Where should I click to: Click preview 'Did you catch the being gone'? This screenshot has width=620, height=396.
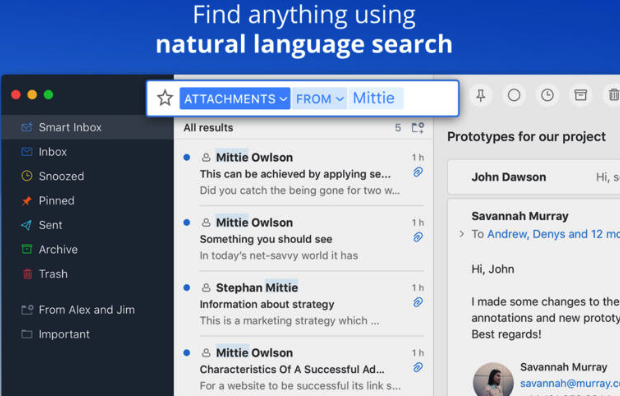coord(300,191)
